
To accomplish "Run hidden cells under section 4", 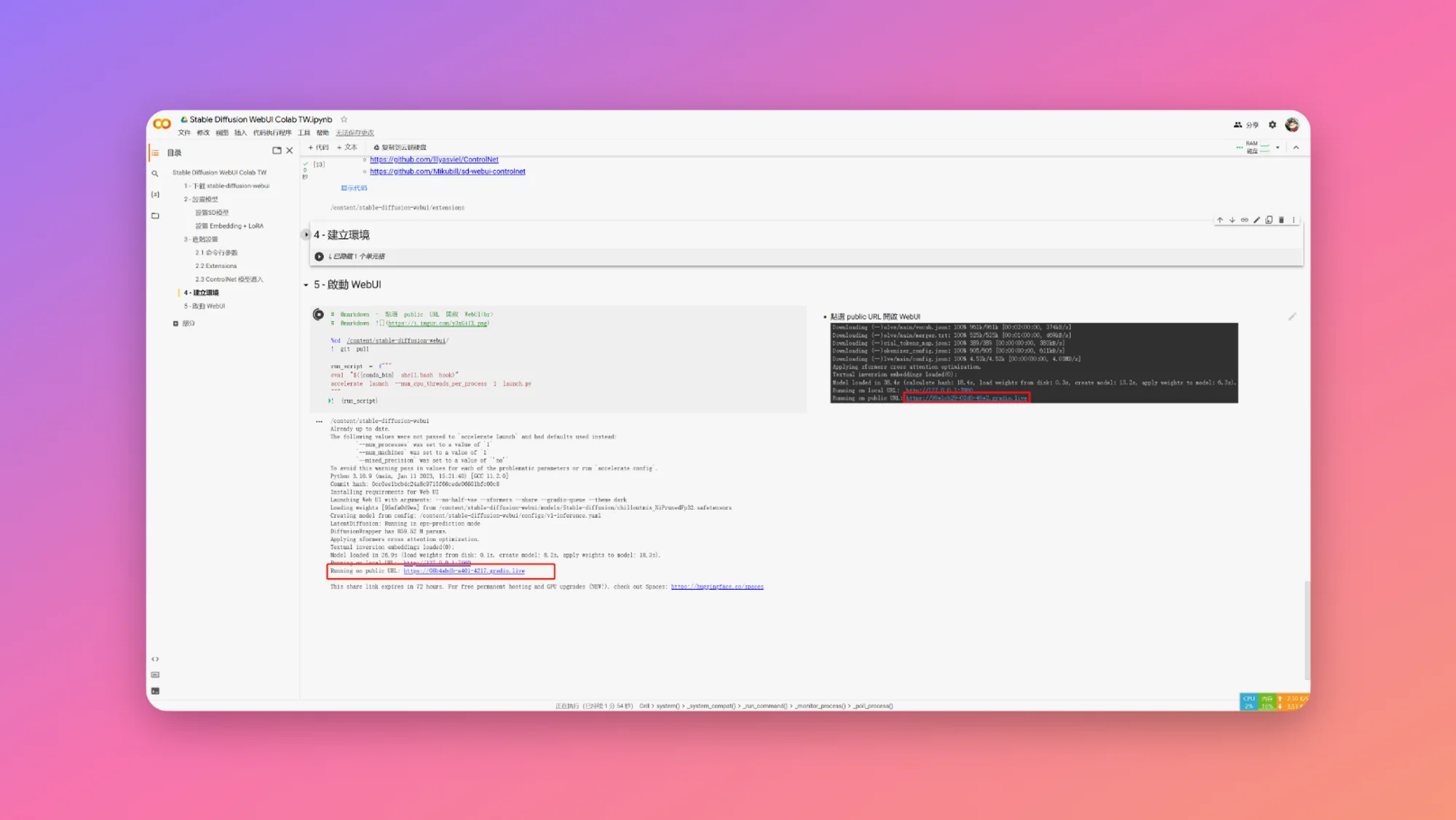I will pos(319,256).
